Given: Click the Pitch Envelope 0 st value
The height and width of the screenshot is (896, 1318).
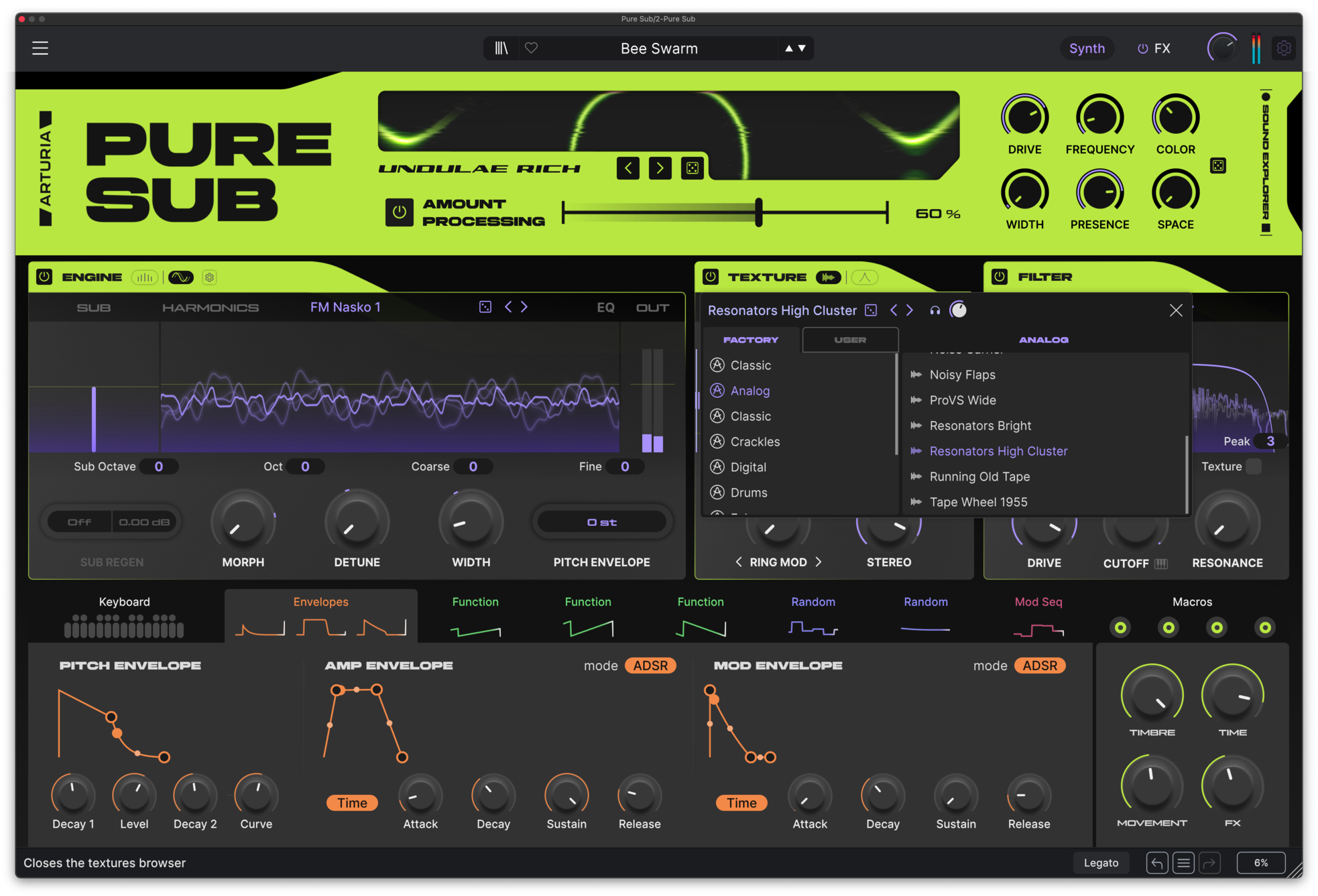Looking at the screenshot, I should pos(602,522).
